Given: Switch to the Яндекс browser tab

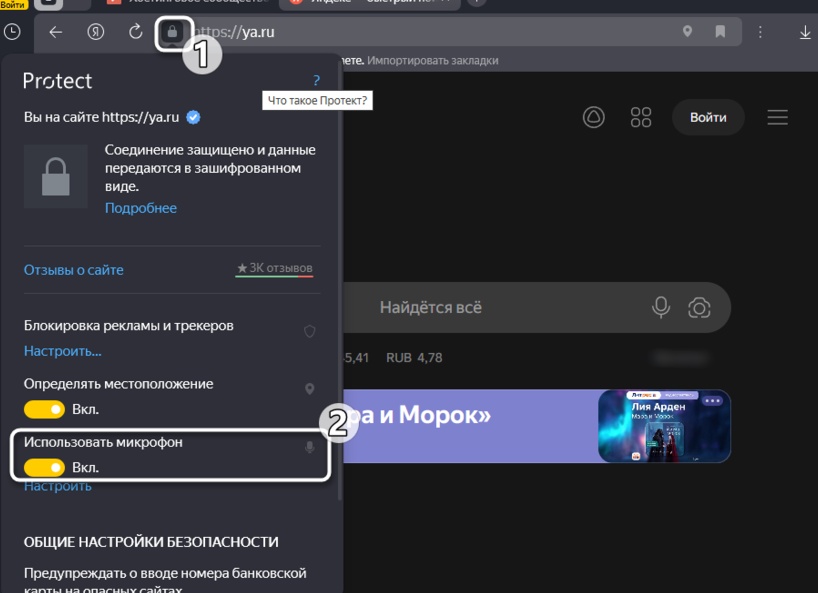Looking at the screenshot, I should click(x=369, y=4).
